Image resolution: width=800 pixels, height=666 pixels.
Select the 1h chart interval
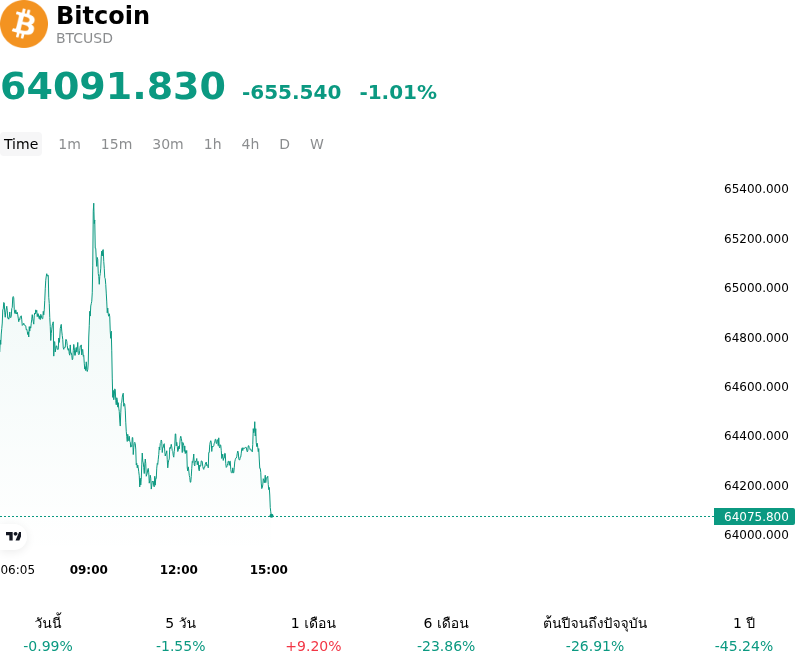(213, 144)
